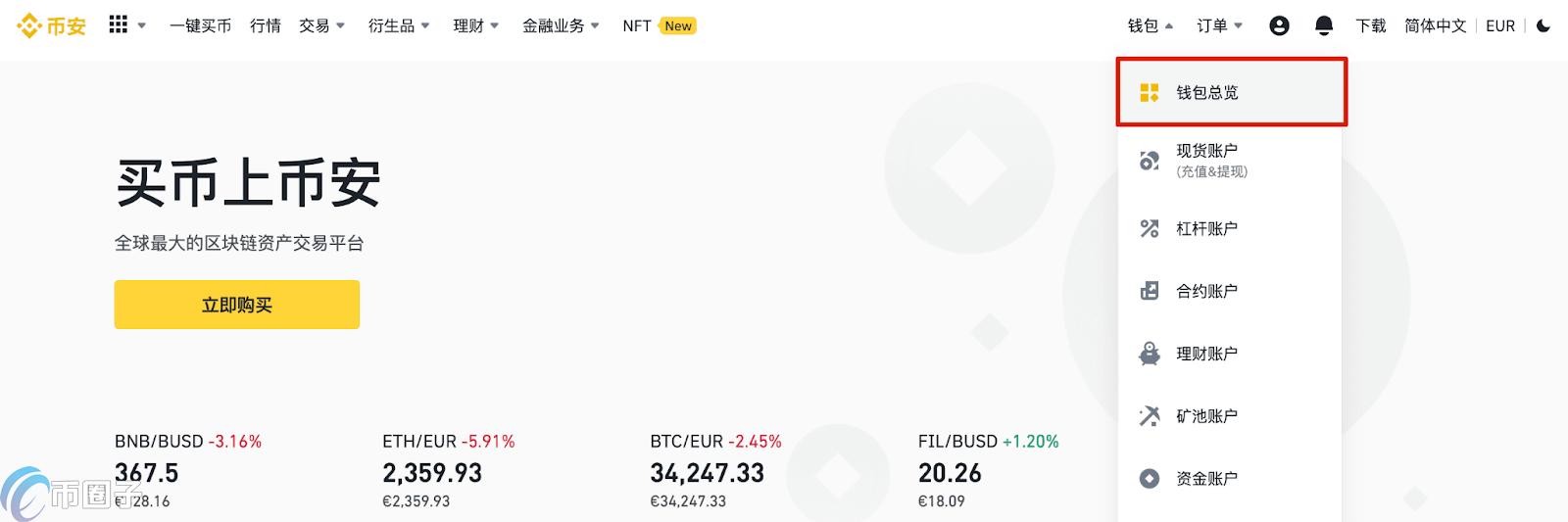Toggle dark mode moon icon
1568x522 pixels.
click(x=1543, y=25)
